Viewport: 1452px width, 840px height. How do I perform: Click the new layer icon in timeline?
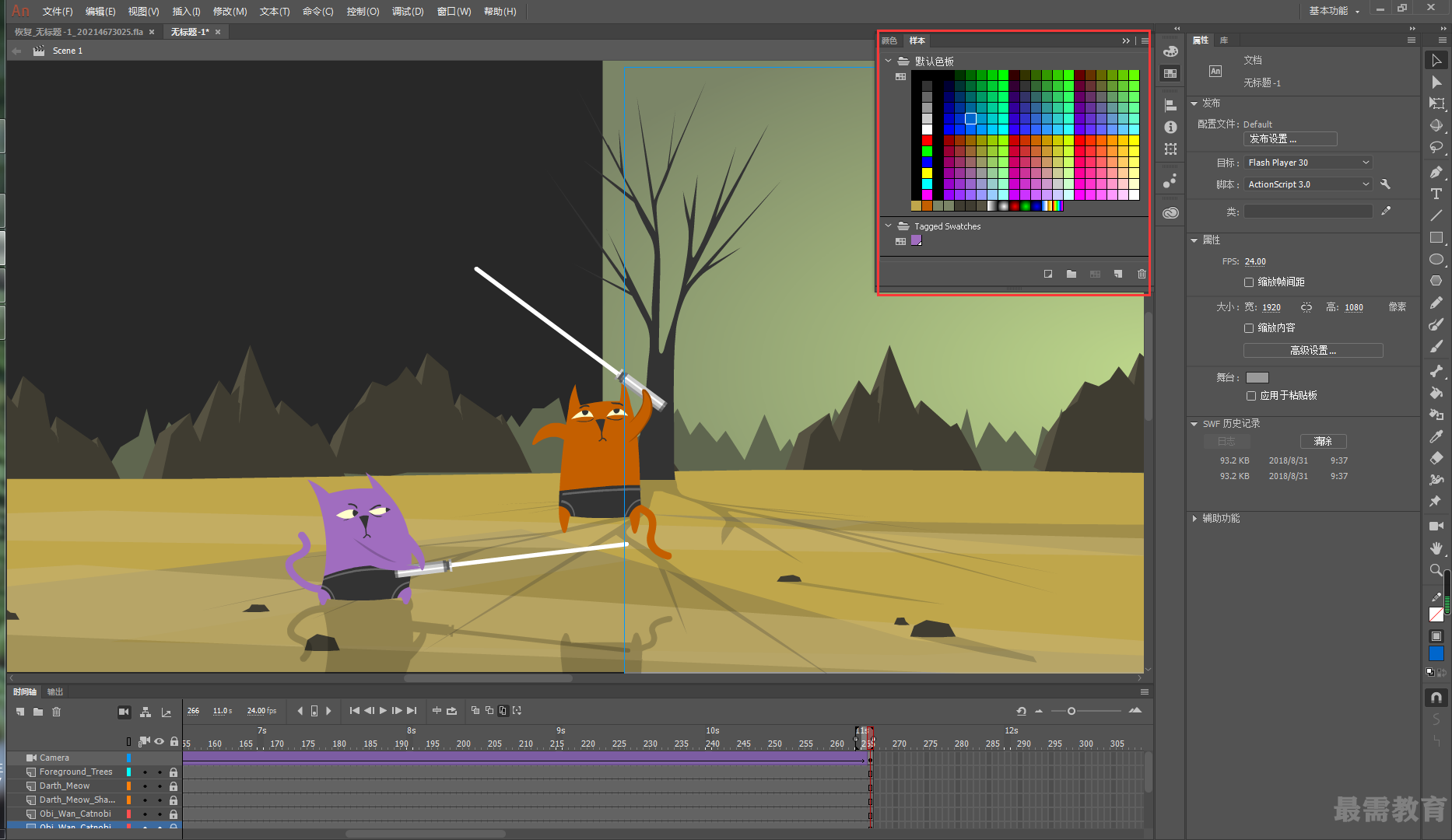(20, 712)
